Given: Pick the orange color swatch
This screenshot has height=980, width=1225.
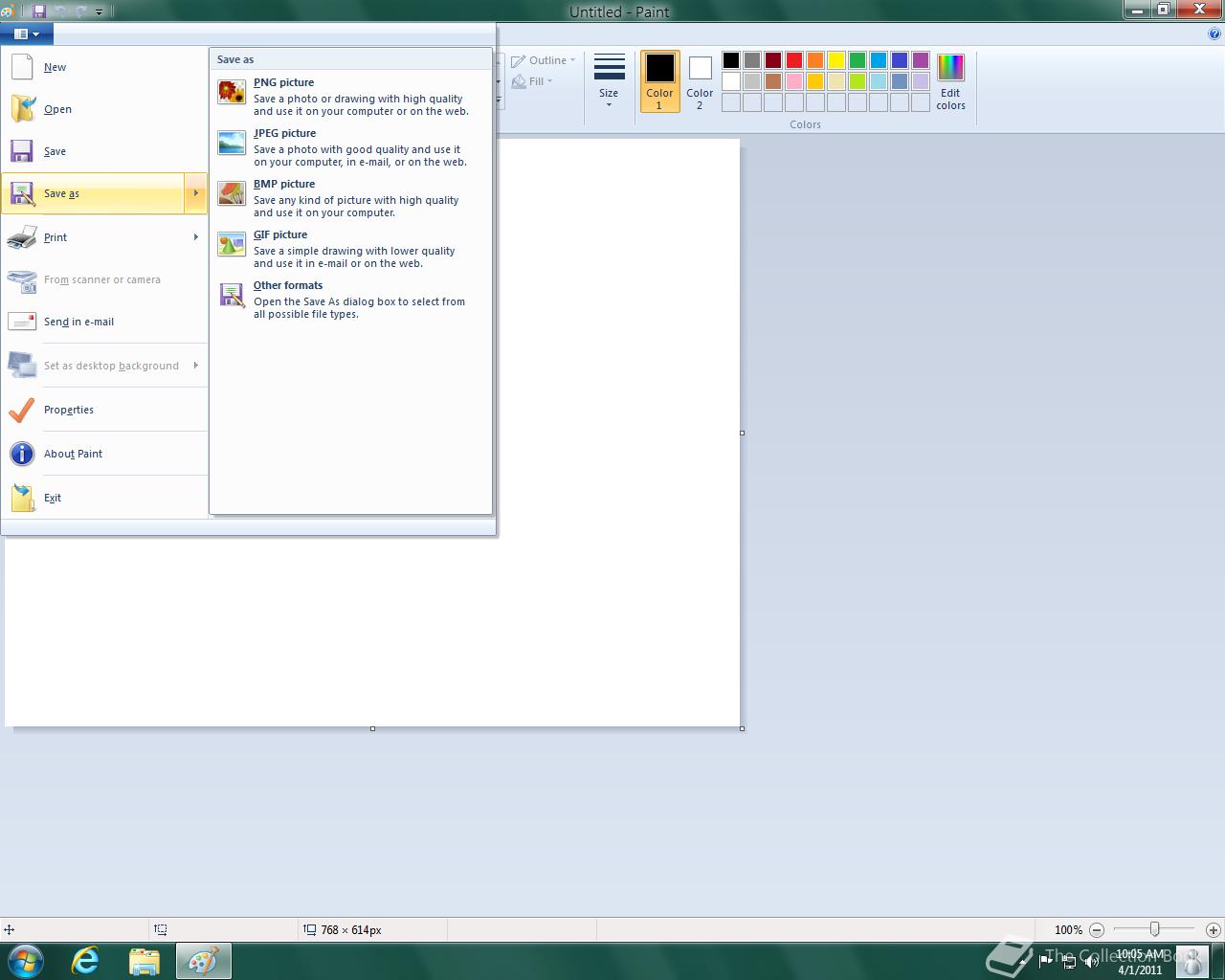Looking at the screenshot, I should 815,60.
